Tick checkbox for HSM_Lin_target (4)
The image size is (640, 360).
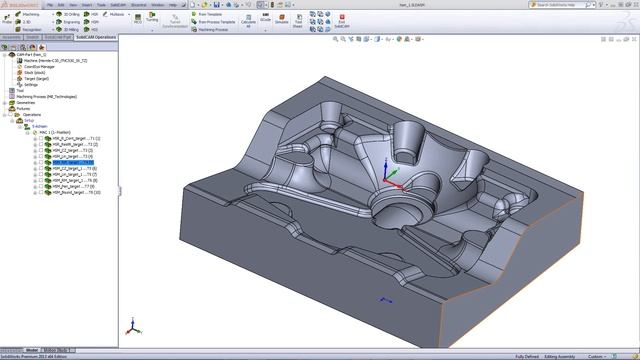point(41,156)
